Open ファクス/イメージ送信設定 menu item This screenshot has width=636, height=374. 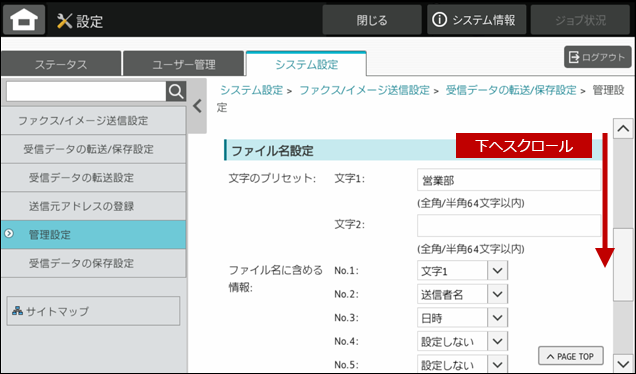tap(94, 120)
